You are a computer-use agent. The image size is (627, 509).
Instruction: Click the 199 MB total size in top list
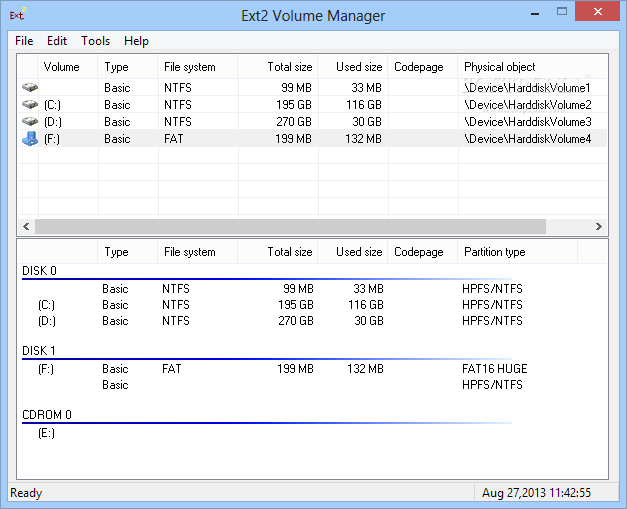coord(293,139)
